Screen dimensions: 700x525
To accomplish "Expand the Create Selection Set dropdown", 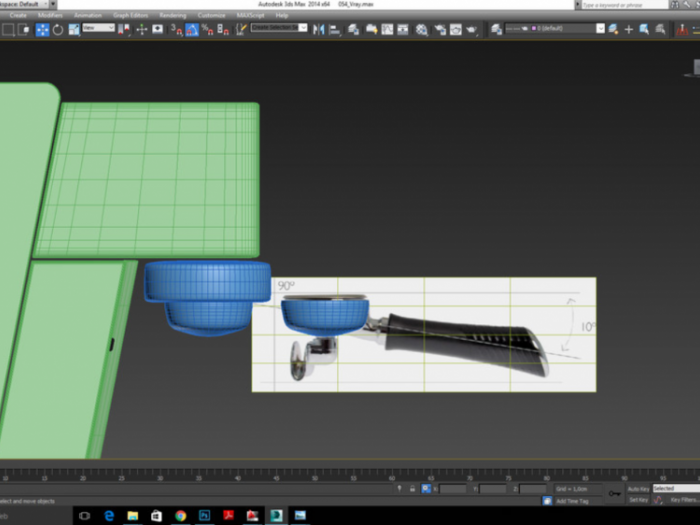I will [x=303, y=28].
